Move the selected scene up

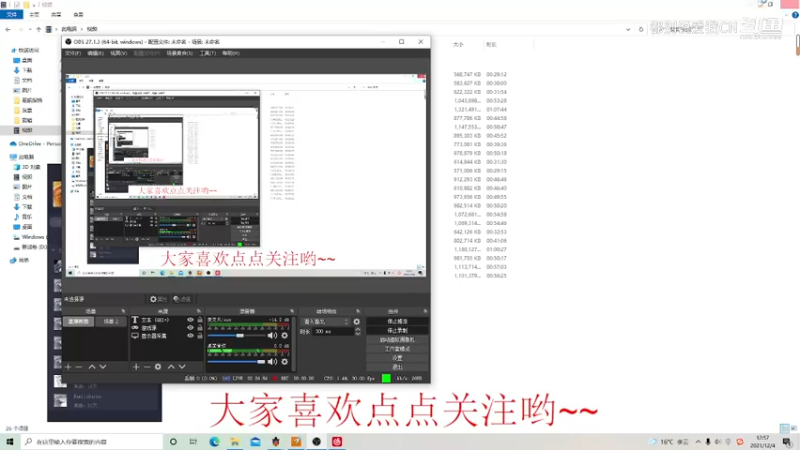92,367
